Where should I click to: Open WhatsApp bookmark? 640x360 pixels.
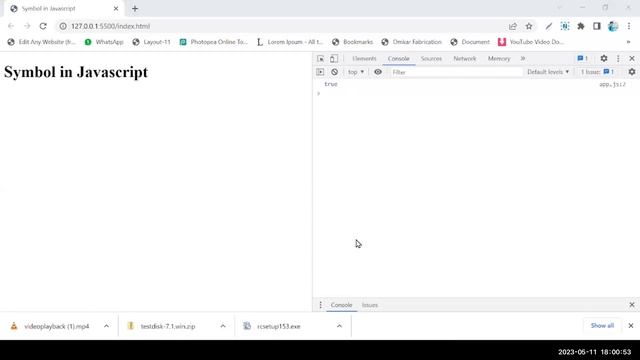coord(104,42)
